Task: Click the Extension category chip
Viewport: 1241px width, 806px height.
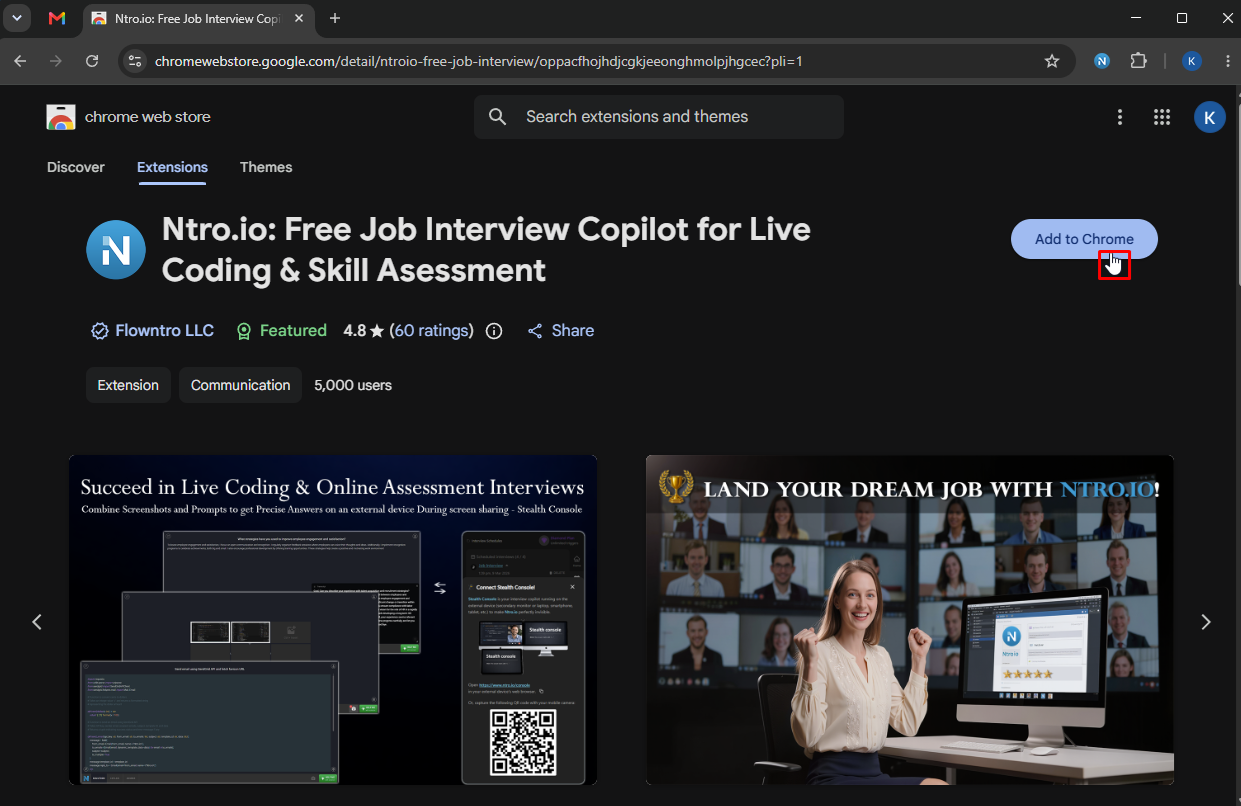Action: pyautogui.click(x=128, y=385)
